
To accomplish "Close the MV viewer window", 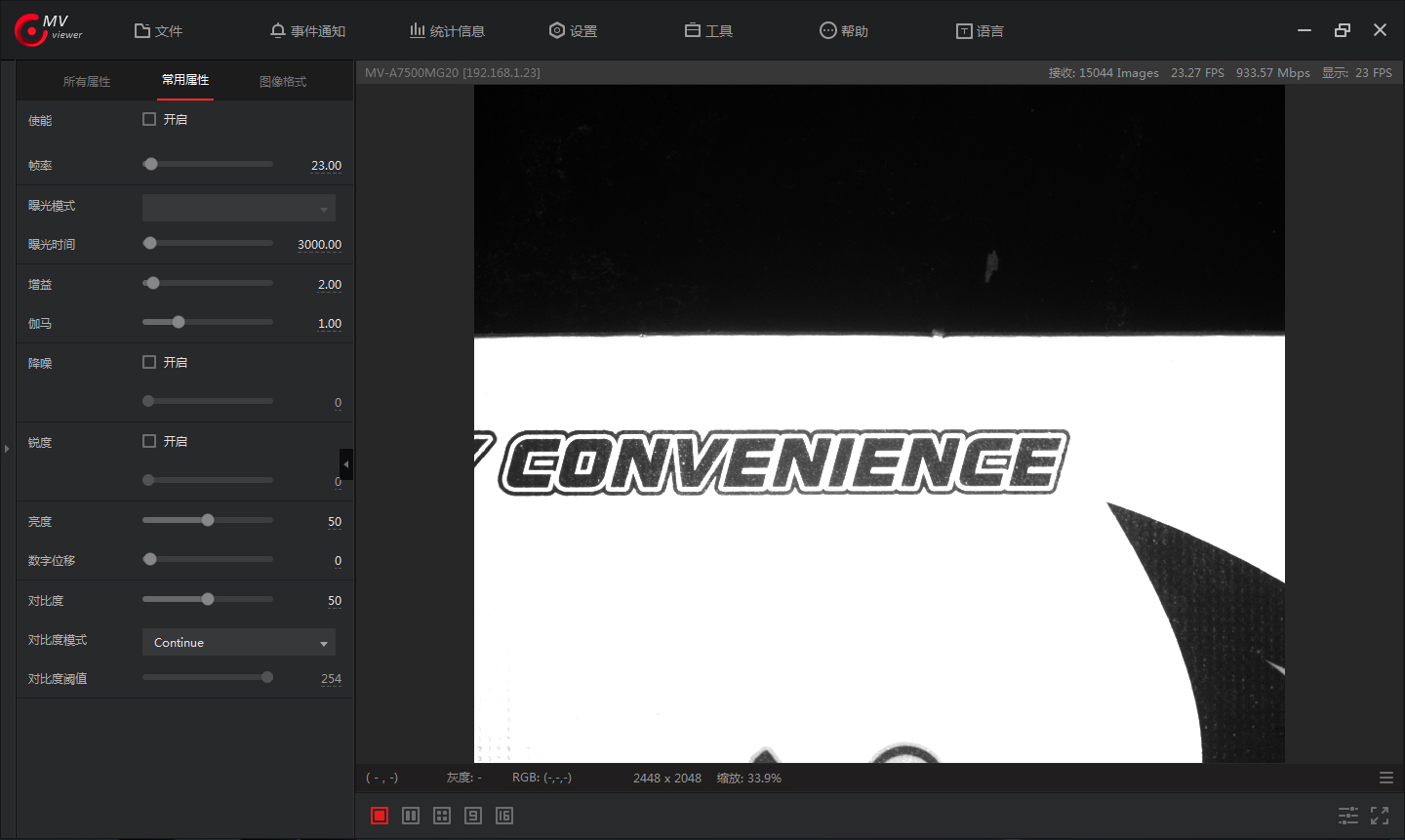I will pyautogui.click(x=1380, y=30).
